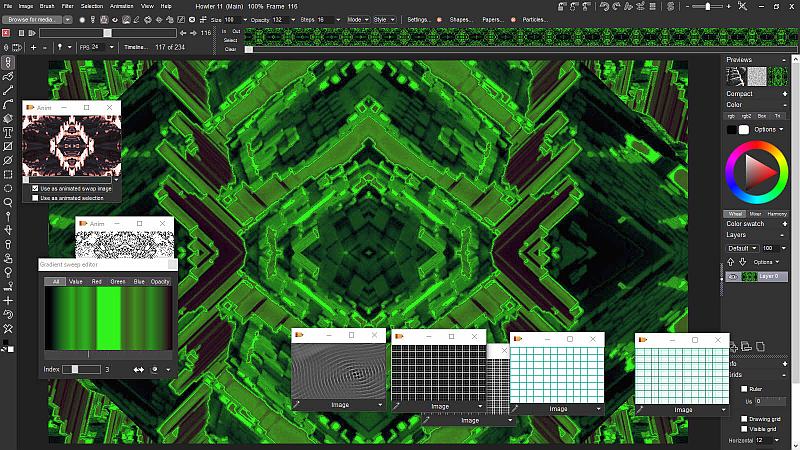
Task: Switch to the Green gradient channel tab
Action: pos(118,282)
